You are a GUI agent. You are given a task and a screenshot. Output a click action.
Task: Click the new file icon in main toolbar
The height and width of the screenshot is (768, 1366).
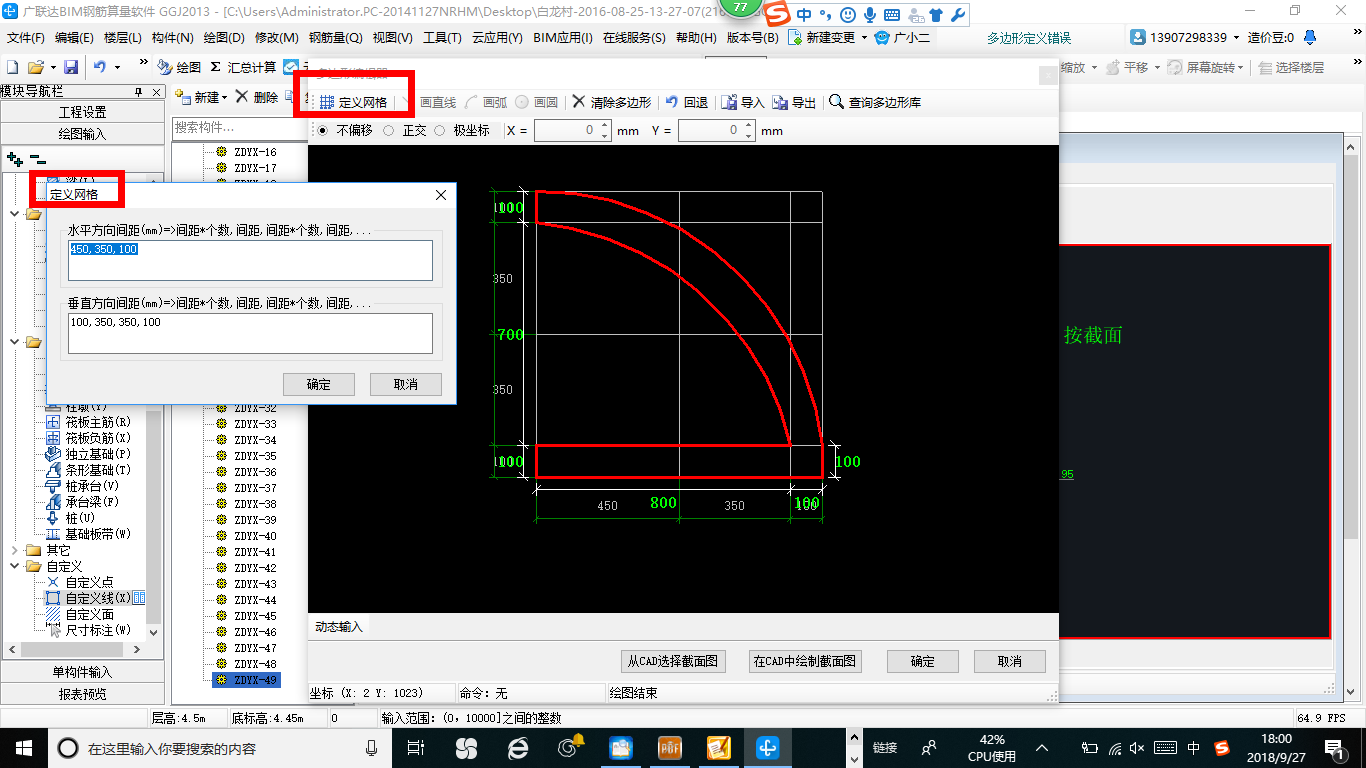pos(13,67)
